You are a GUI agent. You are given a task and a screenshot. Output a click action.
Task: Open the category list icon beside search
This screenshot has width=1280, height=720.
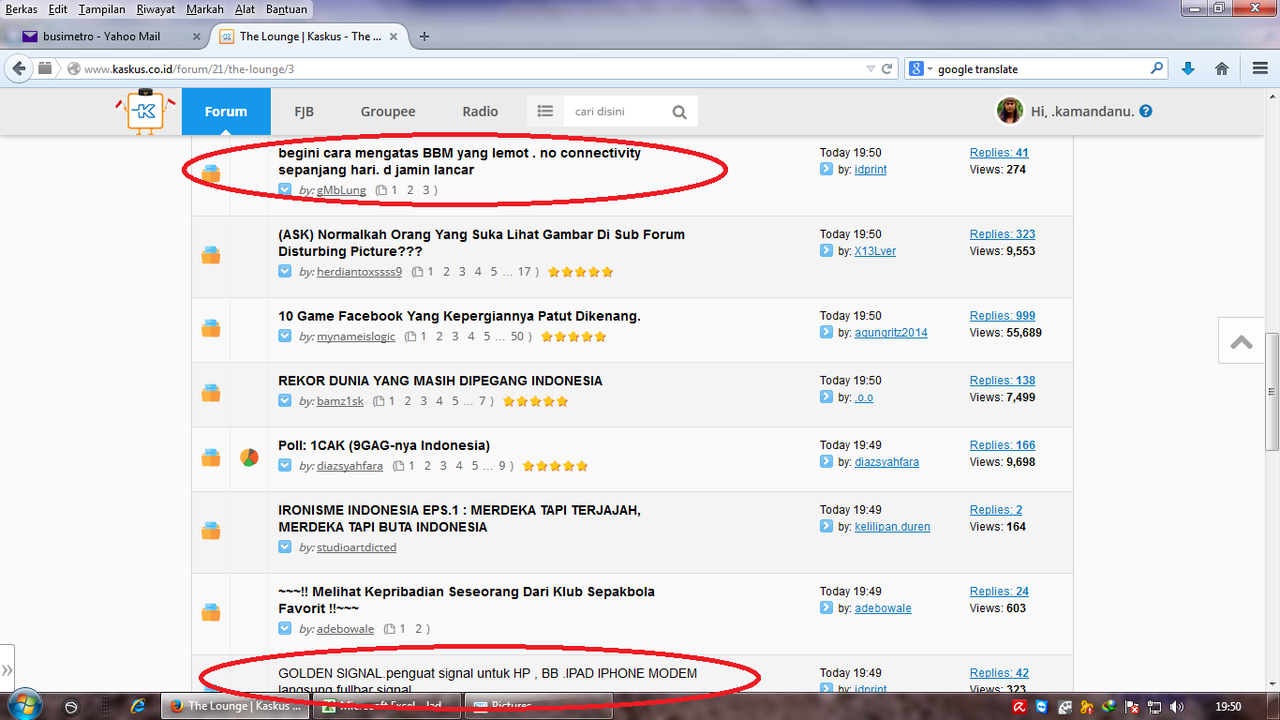tap(545, 112)
